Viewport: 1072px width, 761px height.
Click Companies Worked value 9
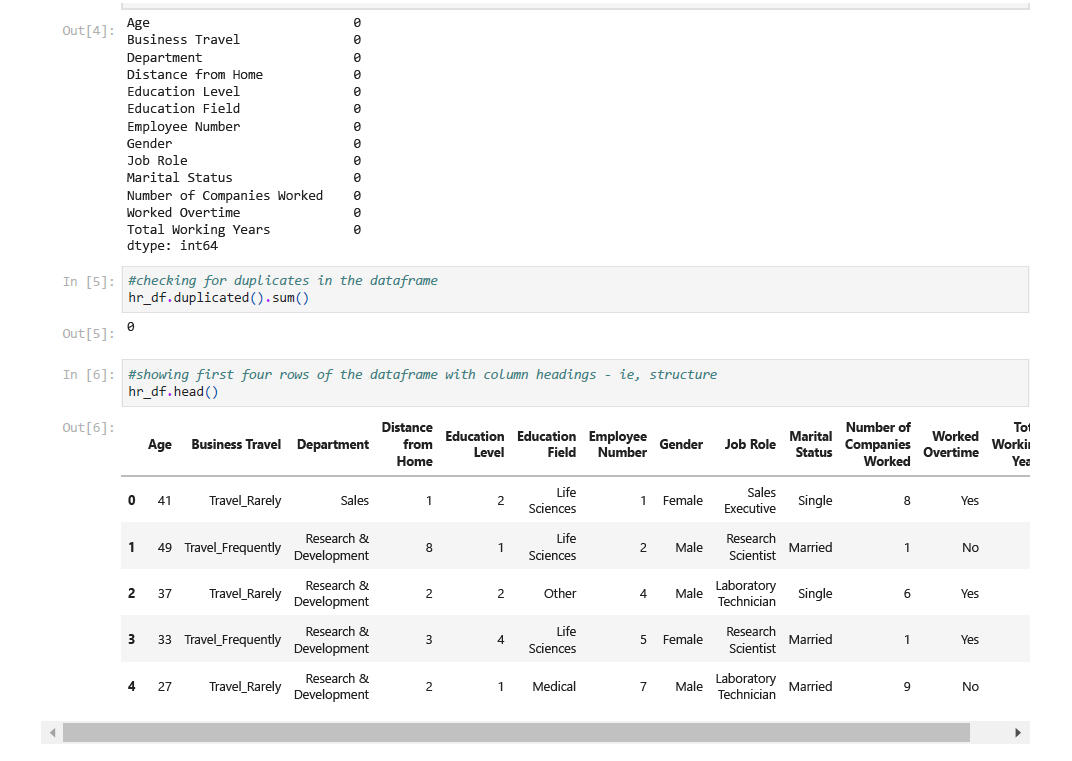(x=907, y=686)
